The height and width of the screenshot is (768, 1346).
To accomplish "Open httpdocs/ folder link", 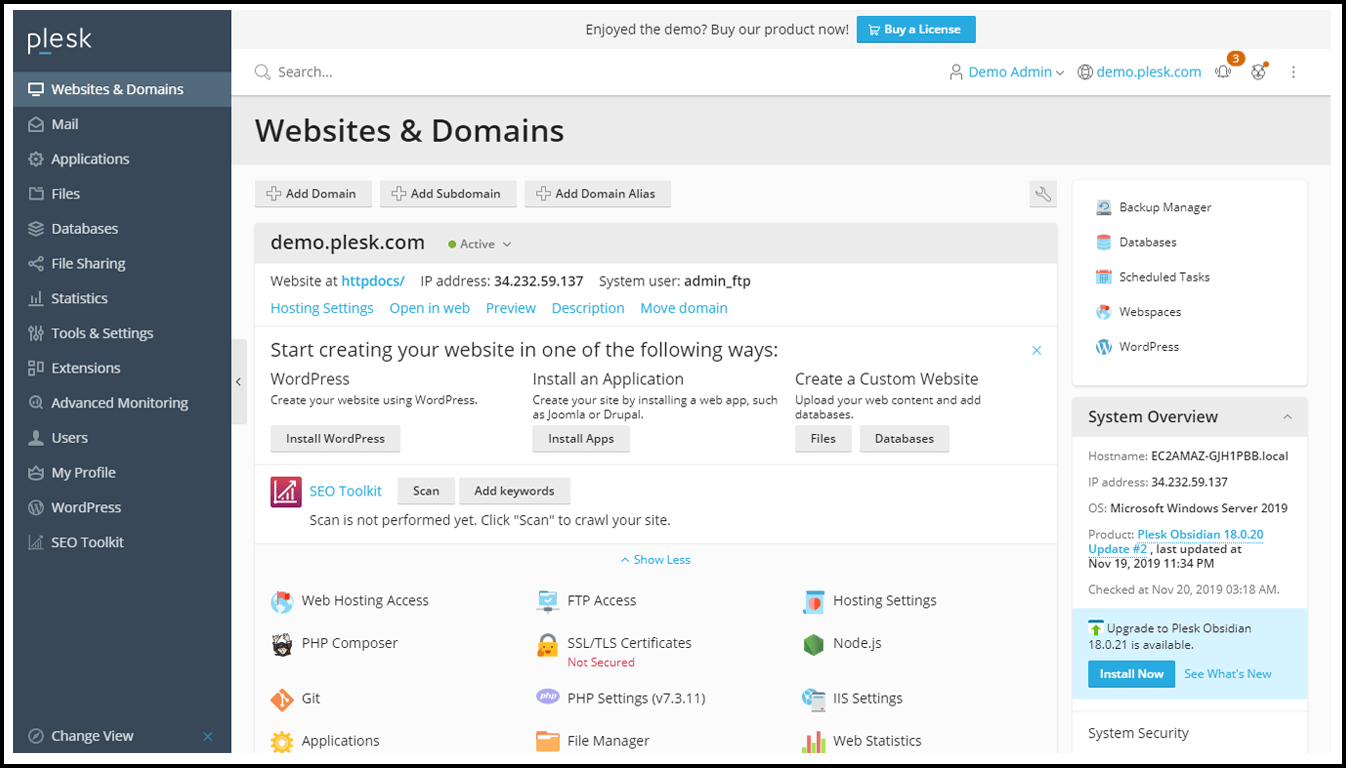I will [373, 281].
